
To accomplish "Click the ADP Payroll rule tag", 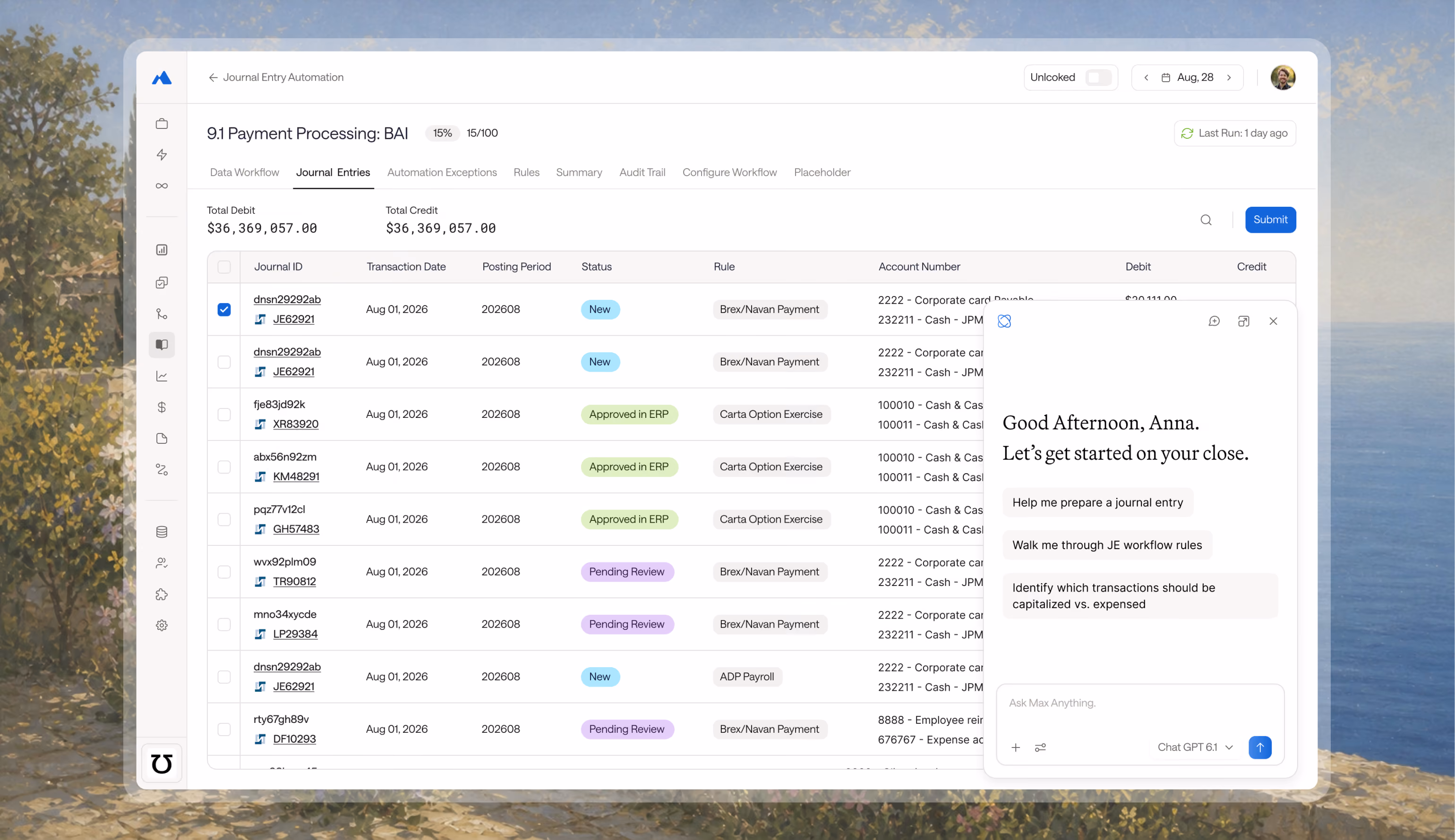I will tap(747, 677).
